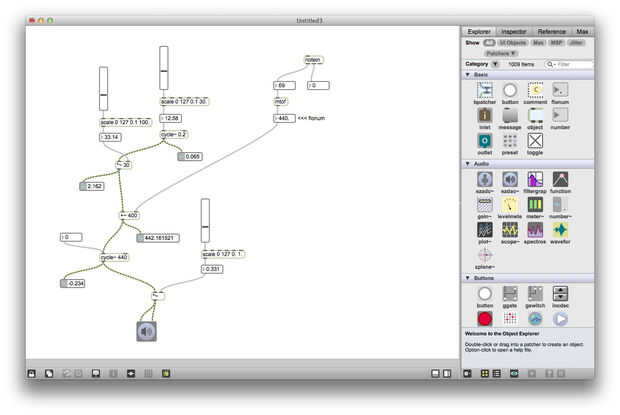Click the cycle~ 440 object box
Screen dimensions: 620x415
coord(114,258)
